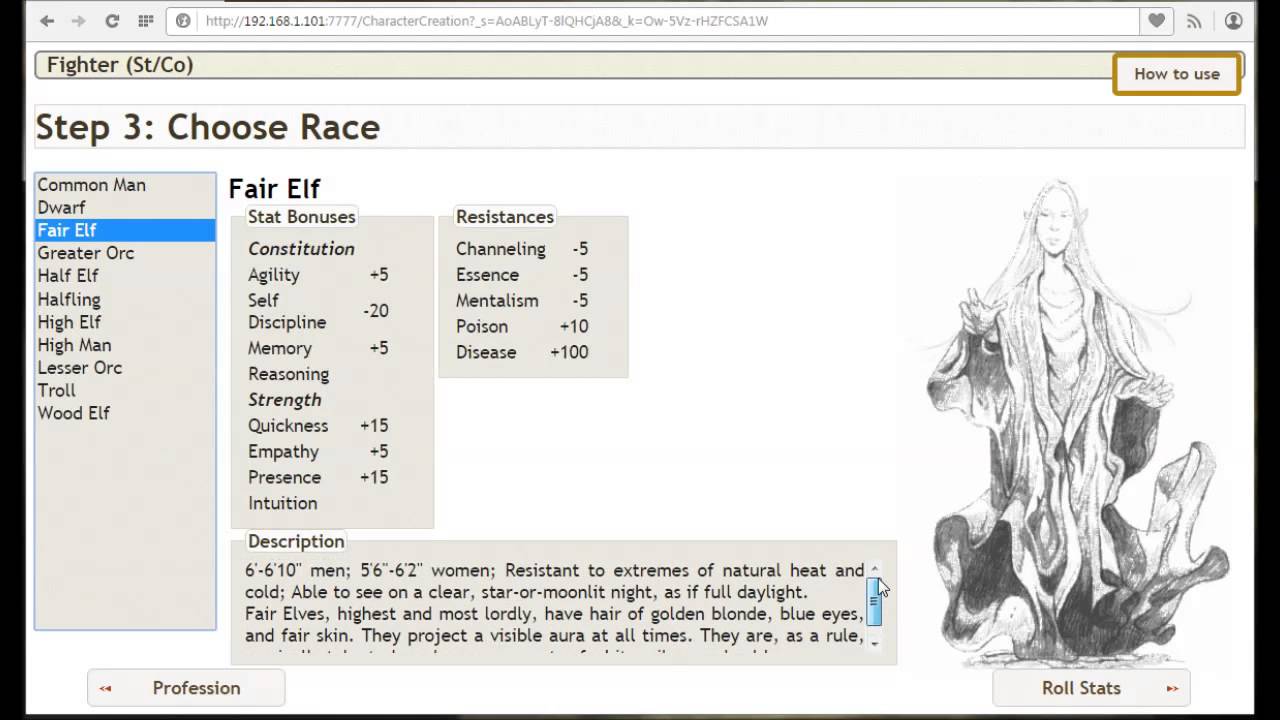Click the Self Discipline stat label

287,311
